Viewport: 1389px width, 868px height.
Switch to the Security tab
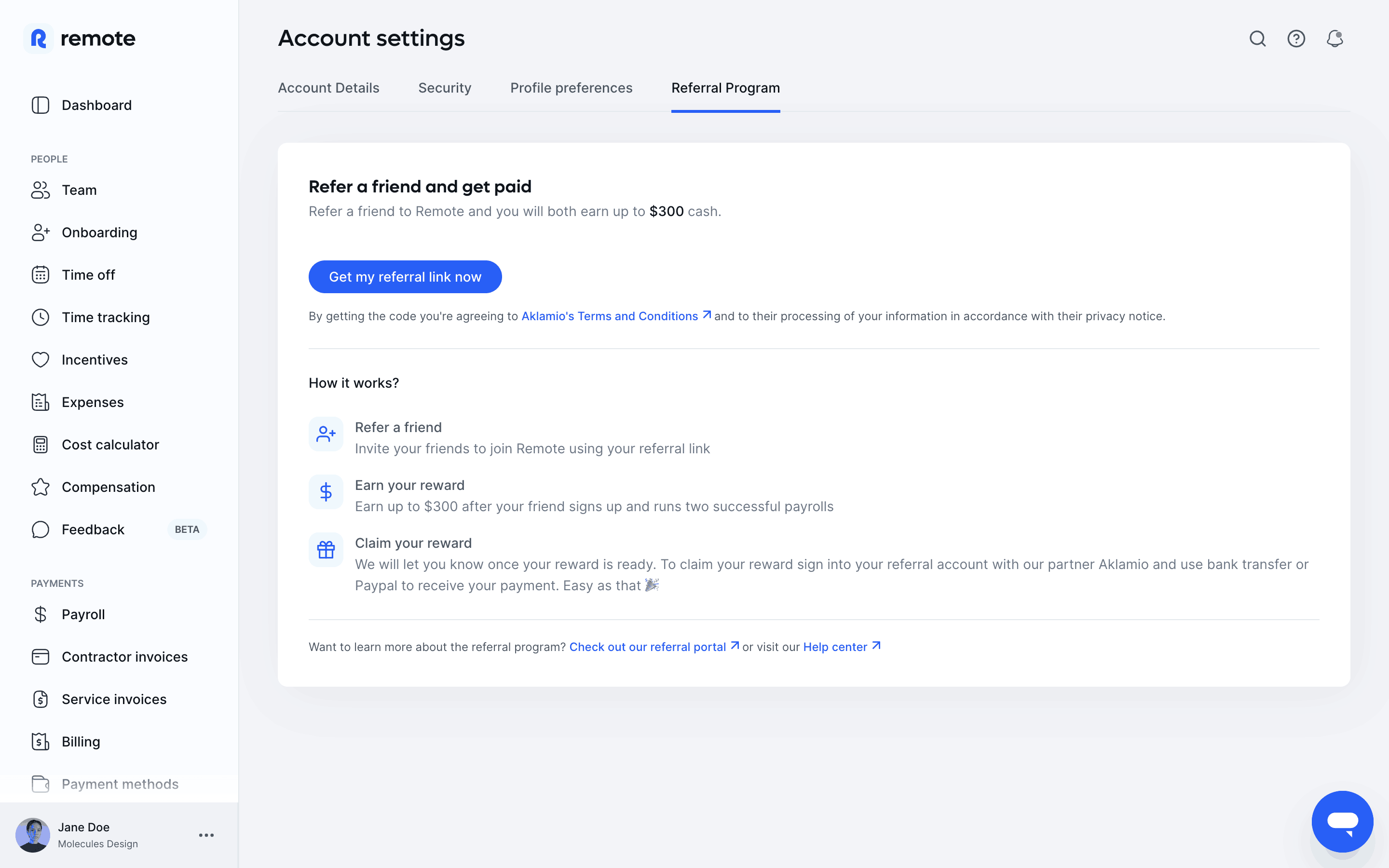(445, 88)
